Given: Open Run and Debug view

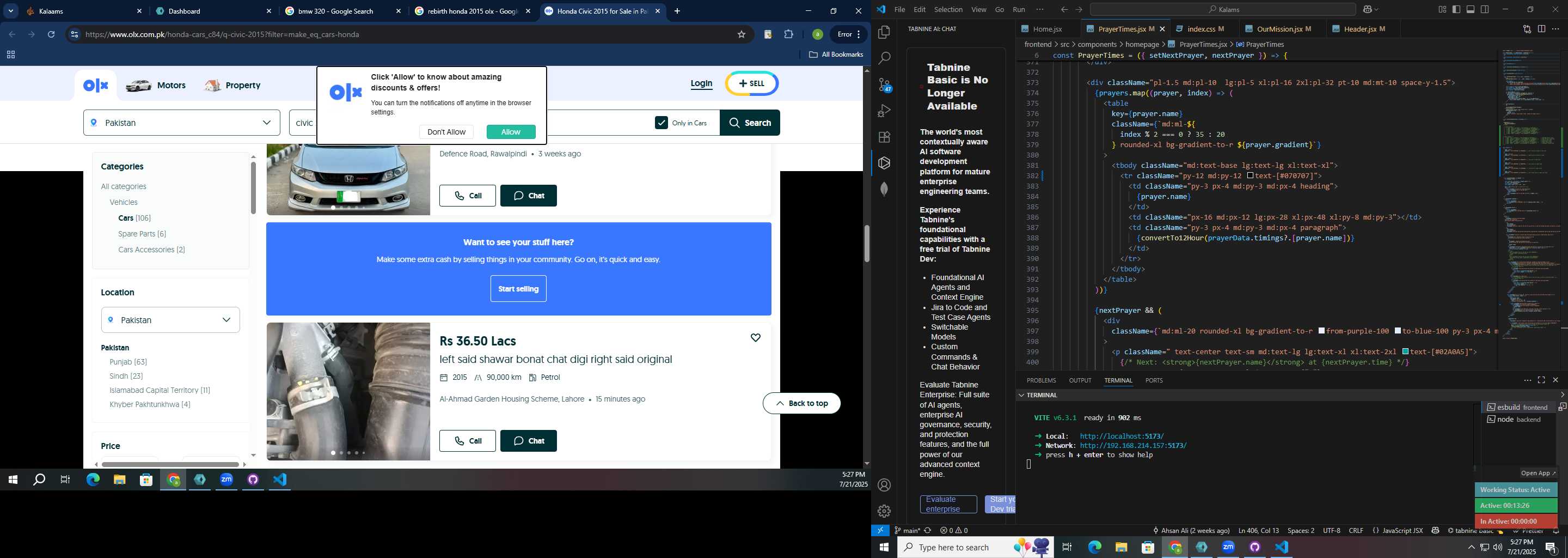Looking at the screenshot, I should 884,111.
